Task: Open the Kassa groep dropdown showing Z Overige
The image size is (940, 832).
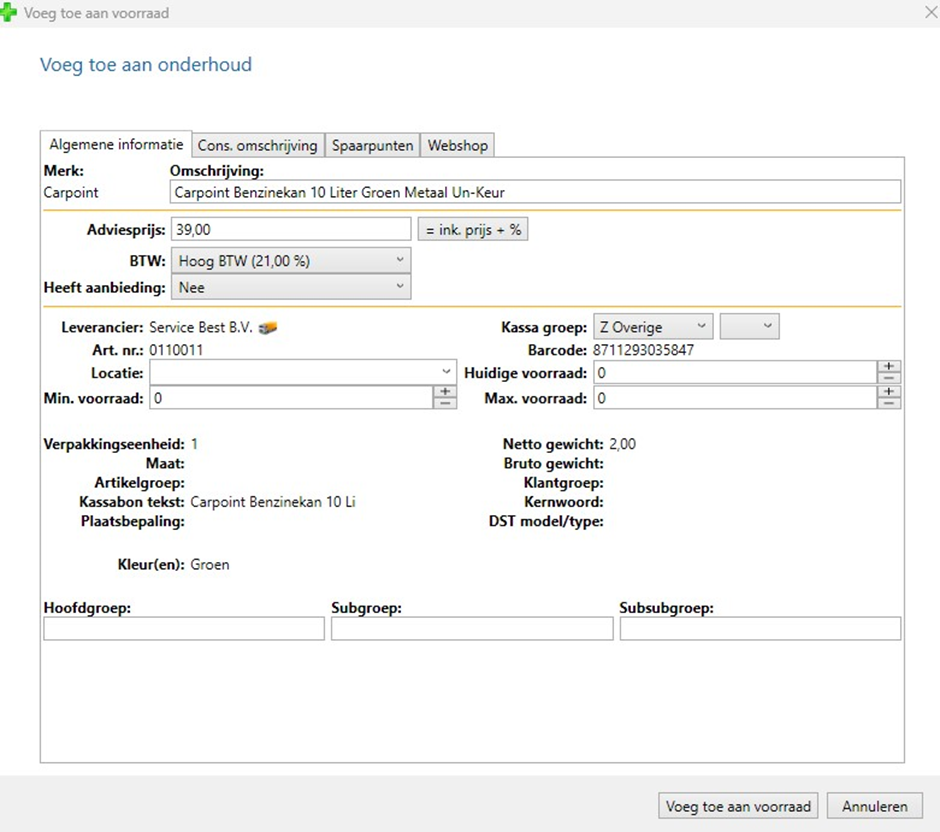Action: tap(653, 327)
